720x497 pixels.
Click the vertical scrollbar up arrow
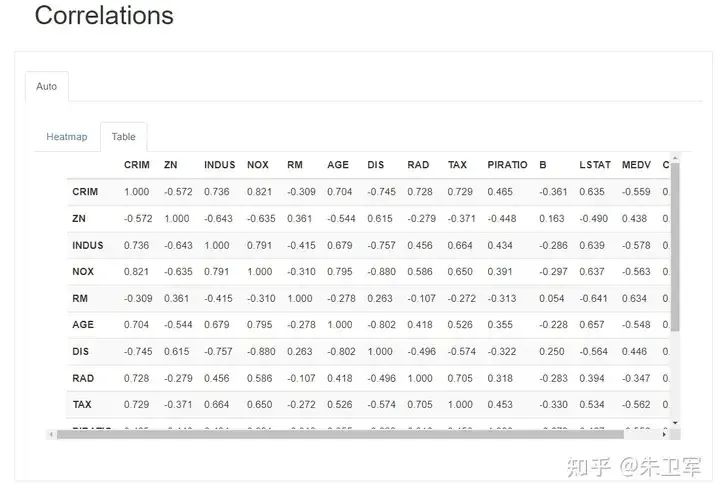click(x=675, y=158)
